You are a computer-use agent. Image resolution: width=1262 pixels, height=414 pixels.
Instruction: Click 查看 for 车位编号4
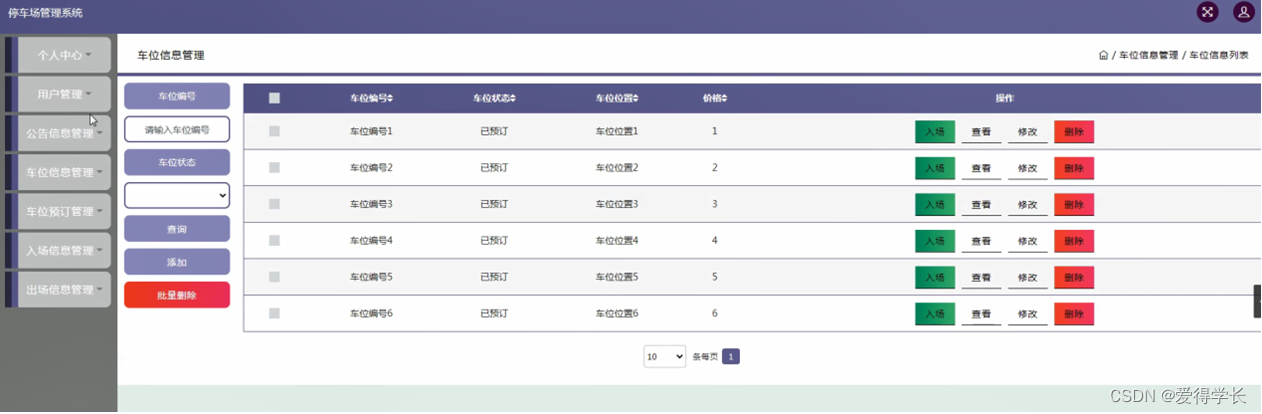981,241
